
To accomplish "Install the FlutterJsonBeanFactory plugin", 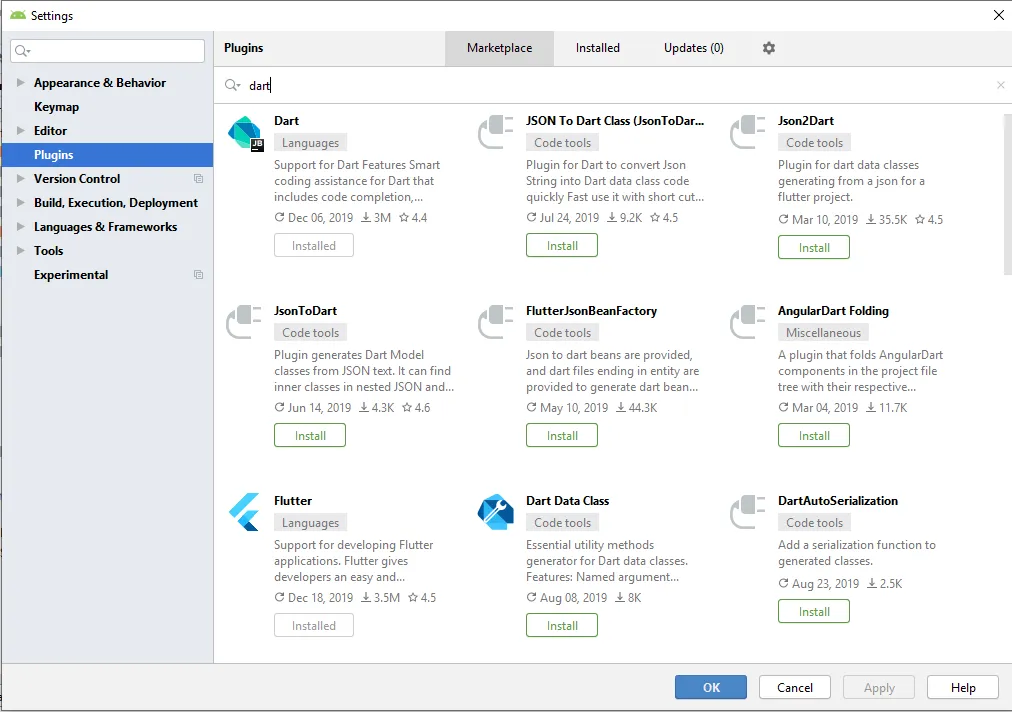I will [562, 435].
